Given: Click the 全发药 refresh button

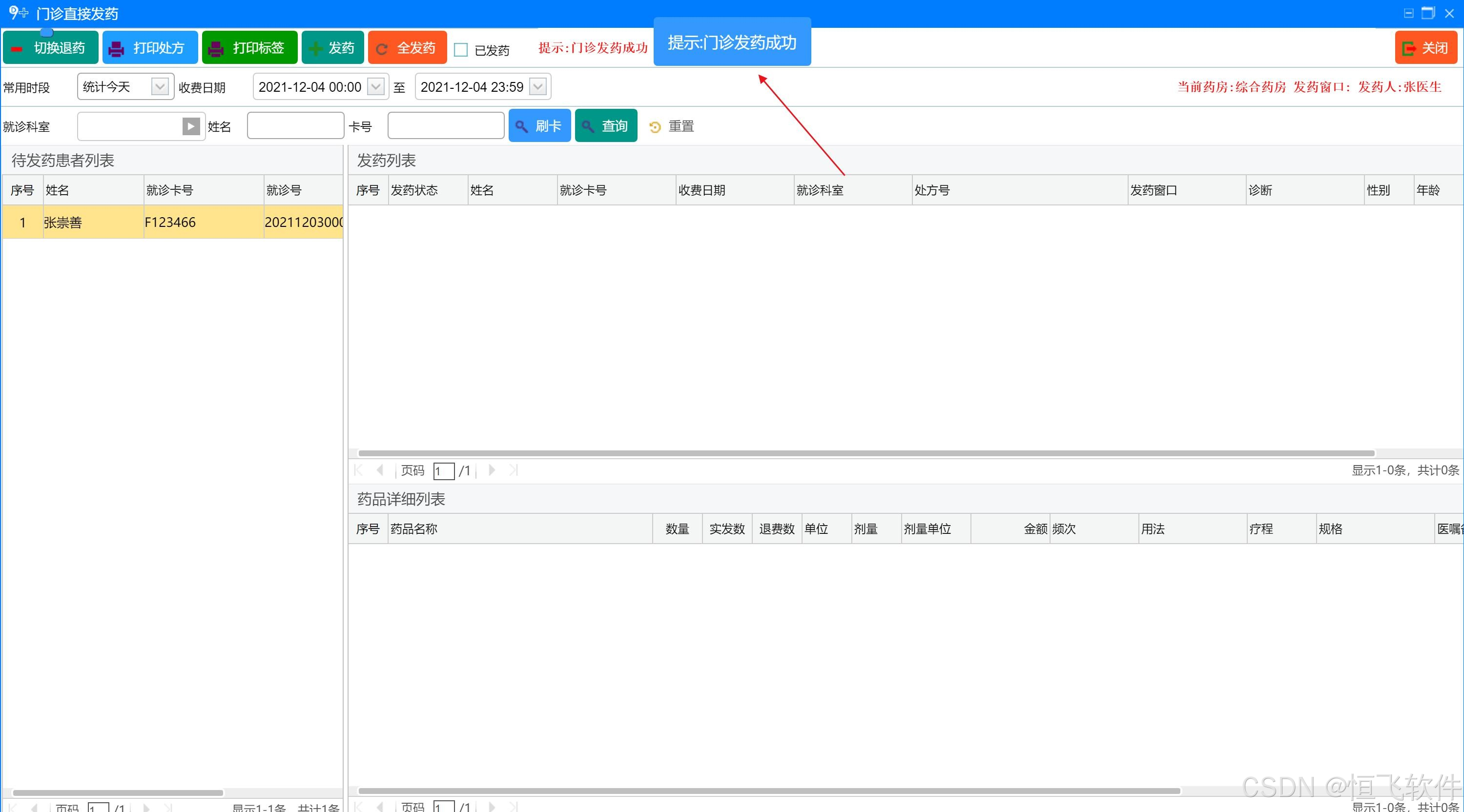Looking at the screenshot, I should click(x=407, y=48).
